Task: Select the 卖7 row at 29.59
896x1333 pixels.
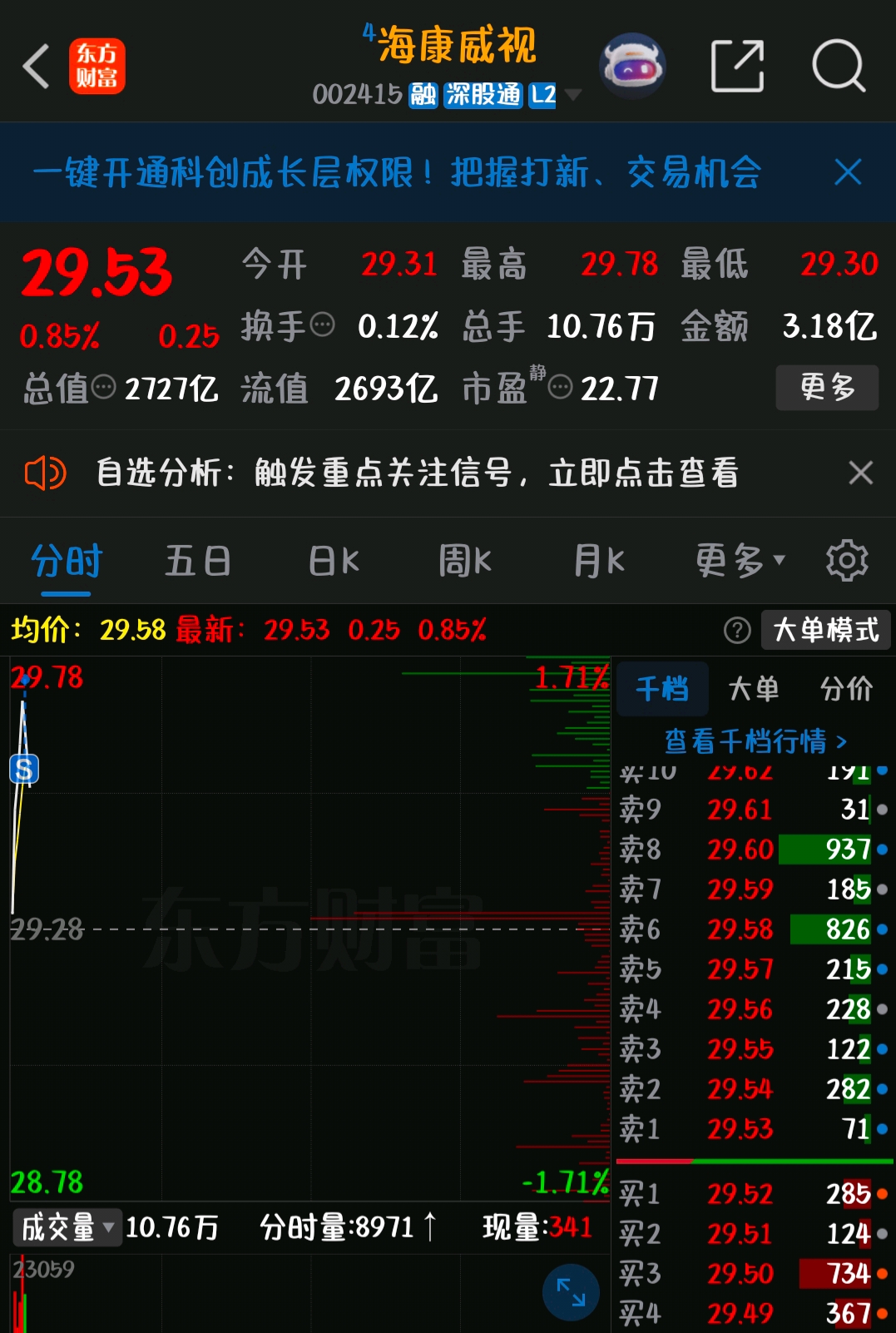Action: (755, 889)
